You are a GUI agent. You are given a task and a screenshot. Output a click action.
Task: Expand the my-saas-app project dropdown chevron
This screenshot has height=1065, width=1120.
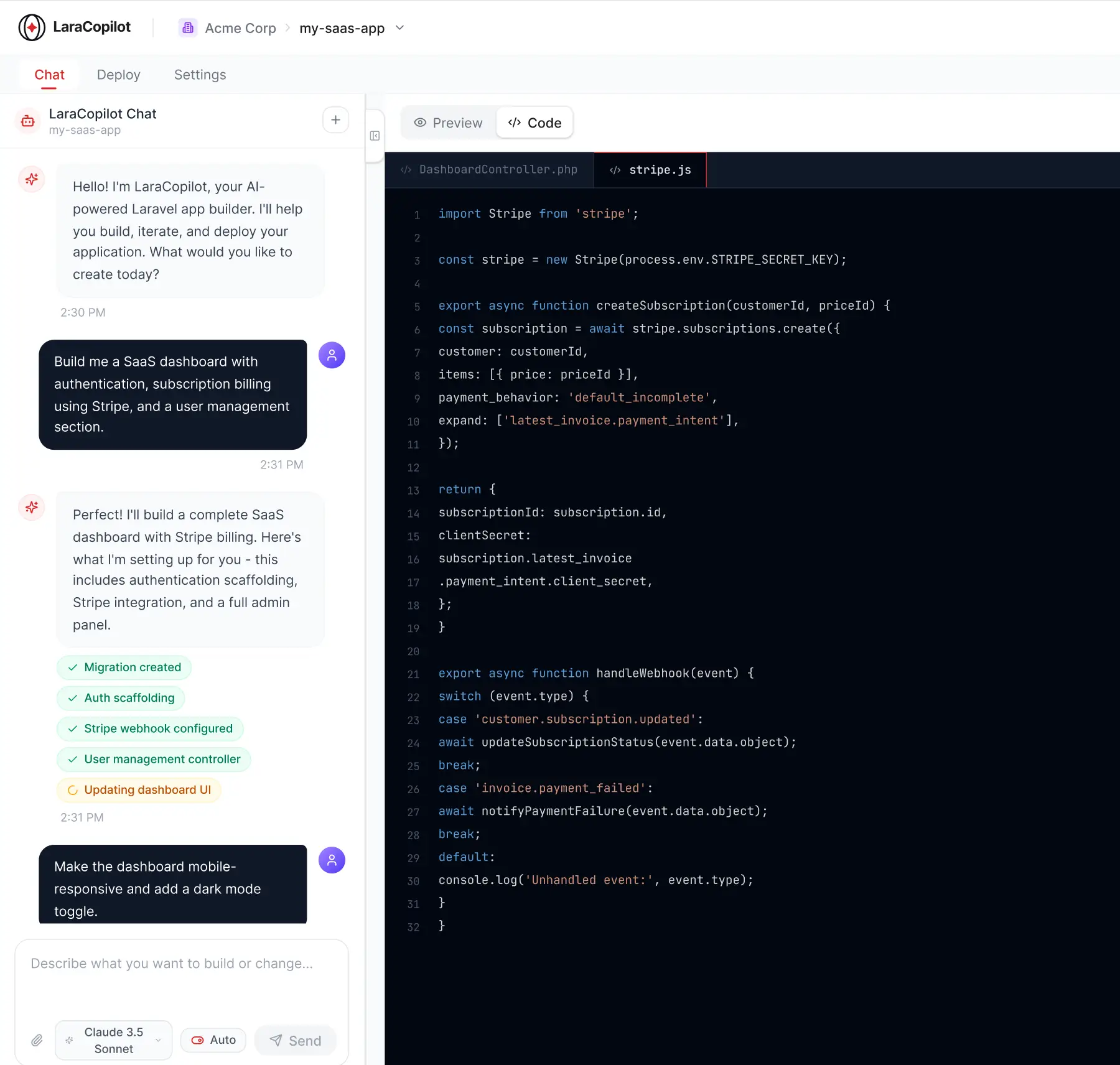pyautogui.click(x=400, y=28)
